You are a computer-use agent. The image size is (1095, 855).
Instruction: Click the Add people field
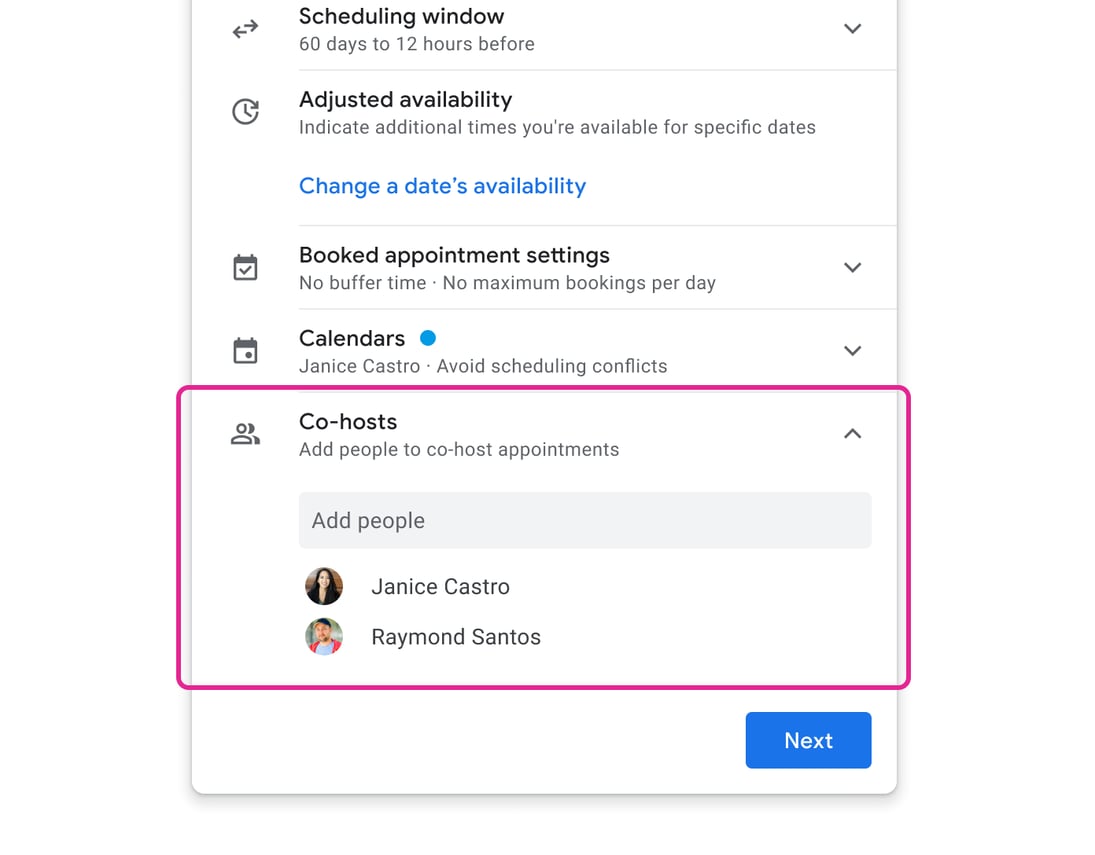pos(585,520)
